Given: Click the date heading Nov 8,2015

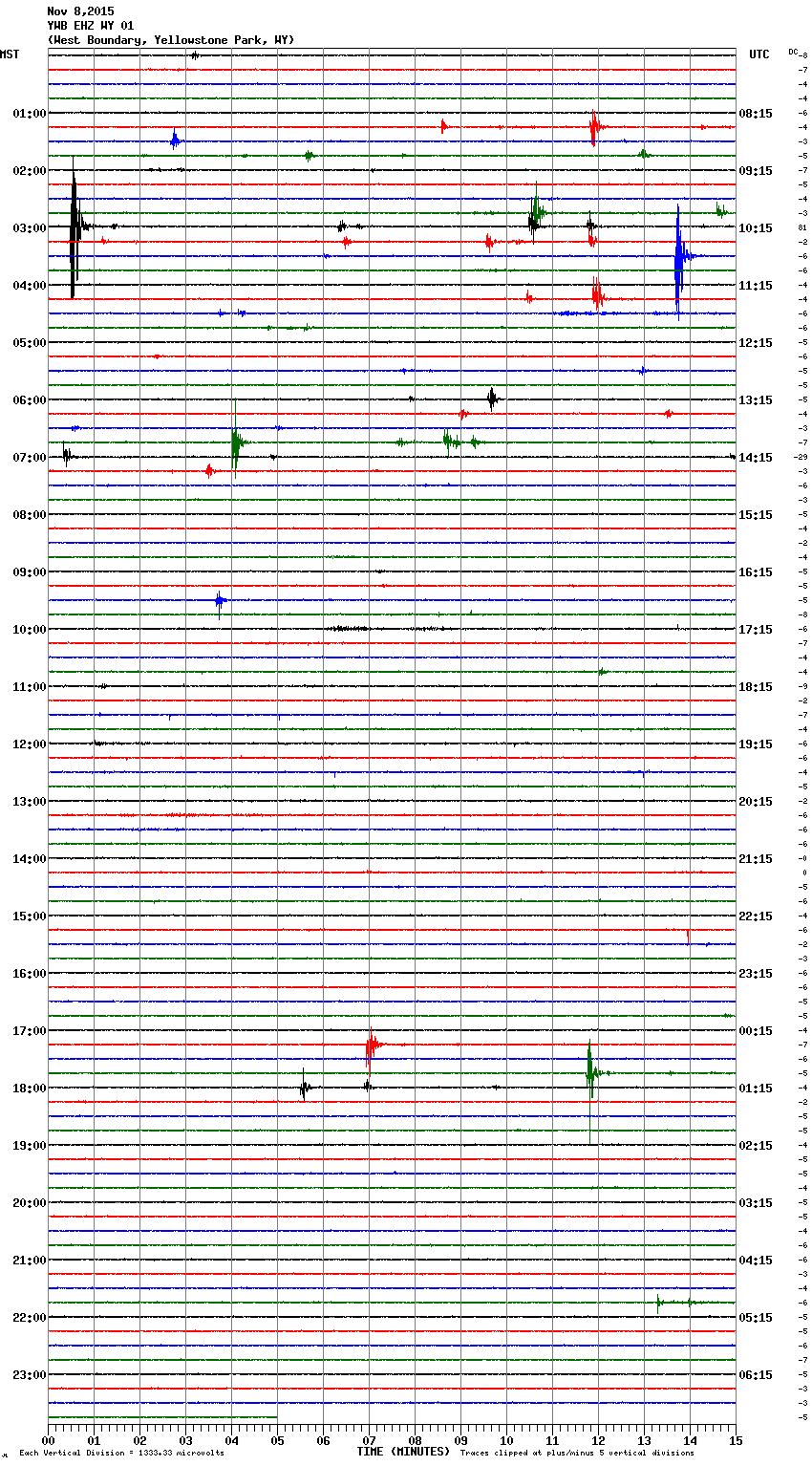Looking at the screenshot, I should coord(80,11).
